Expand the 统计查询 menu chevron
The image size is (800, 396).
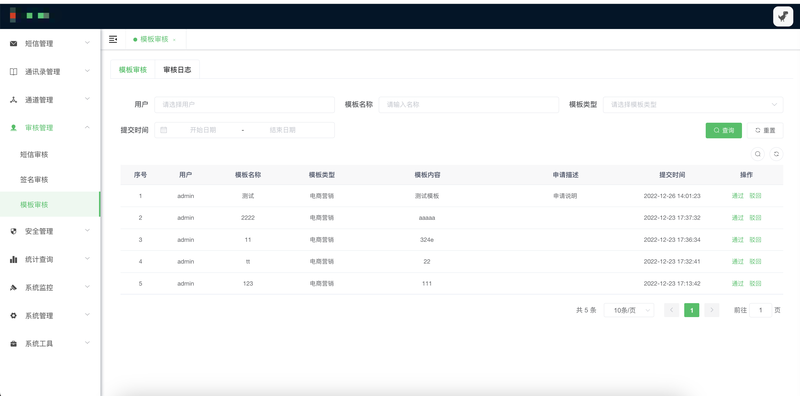87,259
